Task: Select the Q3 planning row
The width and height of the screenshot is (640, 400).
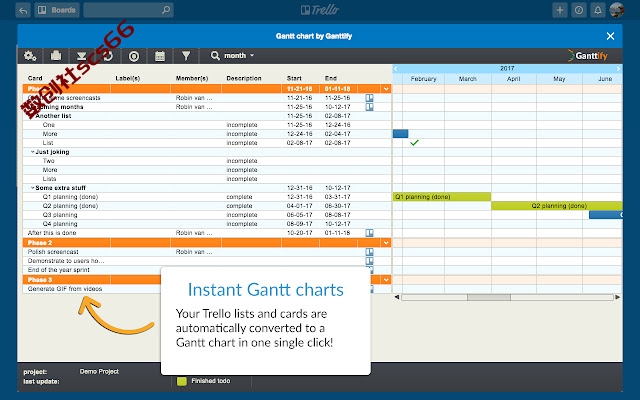Action: click(207, 215)
